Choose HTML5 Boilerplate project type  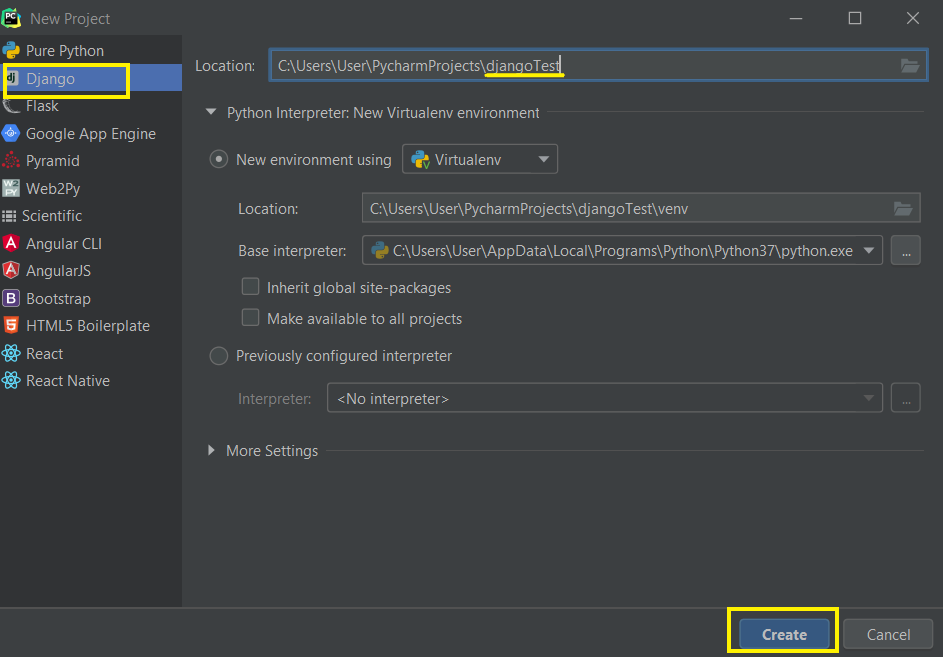click(x=88, y=325)
